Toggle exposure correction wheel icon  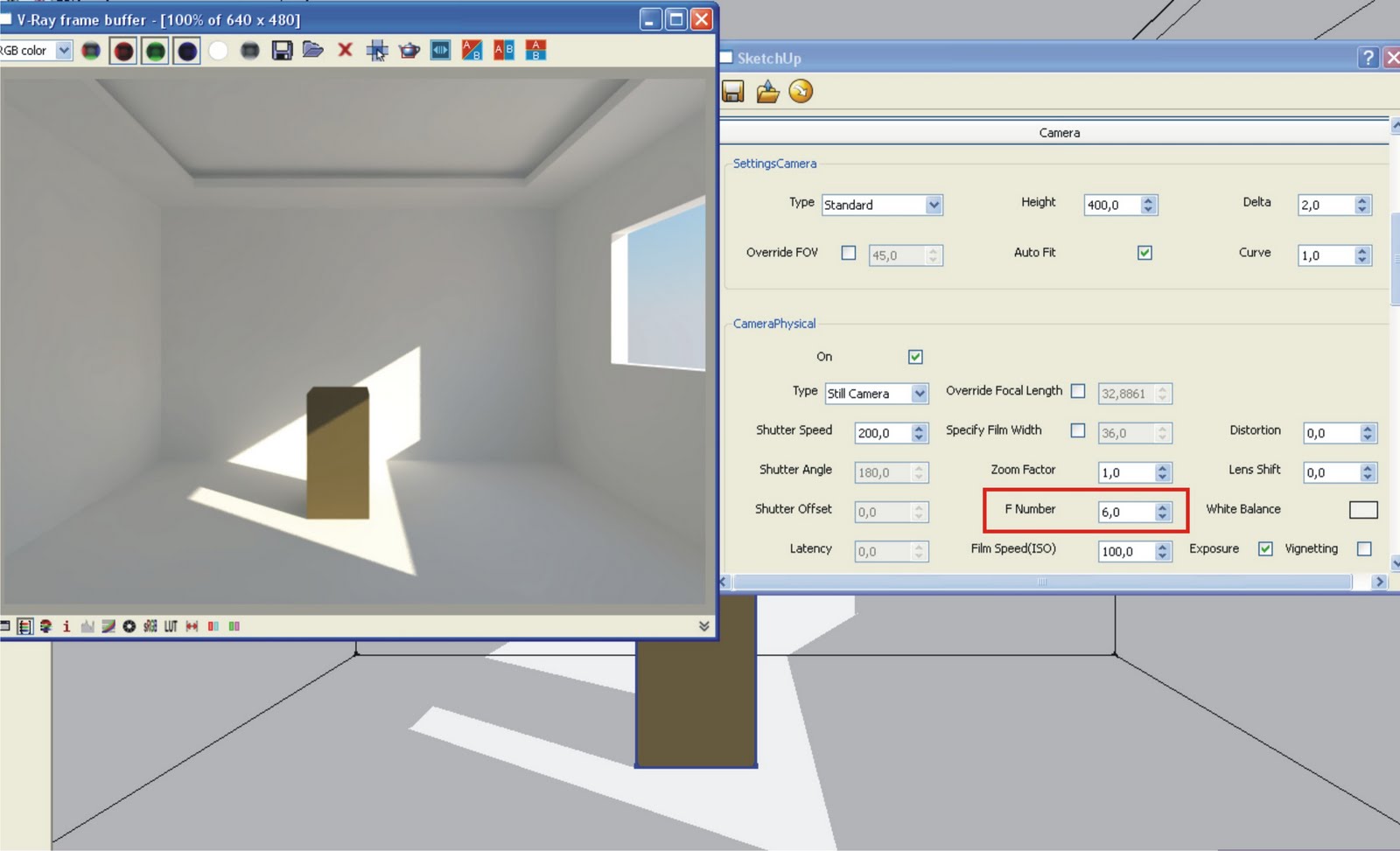129,626
